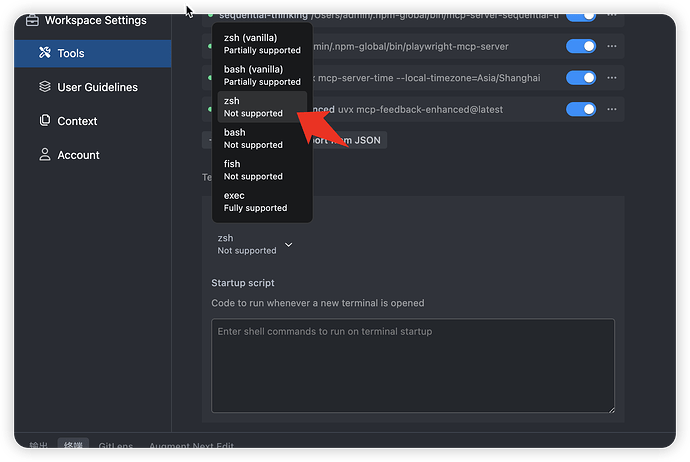Collapse the zsh shell selector dropdown

[255, 244]
